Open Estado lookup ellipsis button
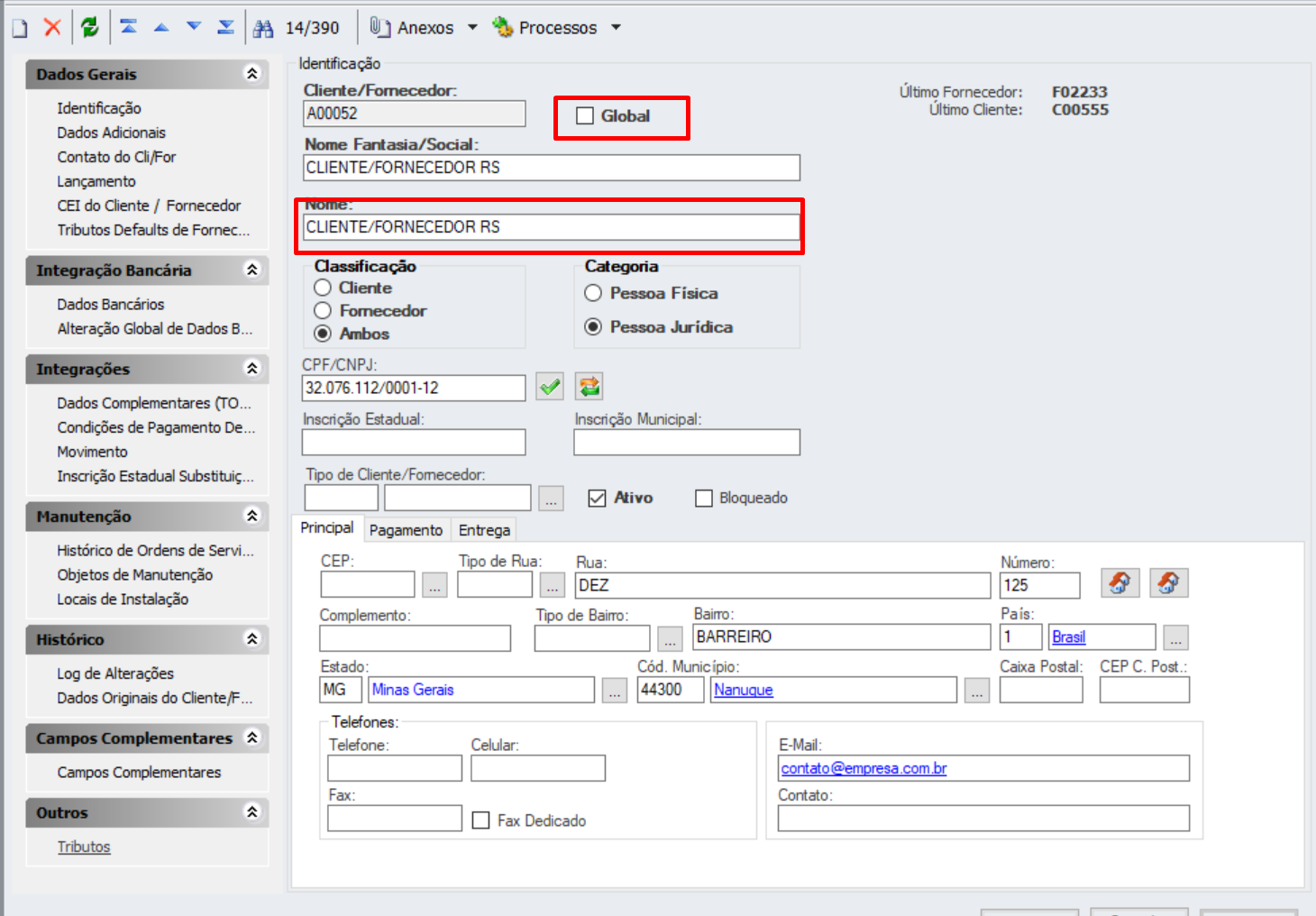The height and width of the screenshot is (916, 1316). pos(615,691)
